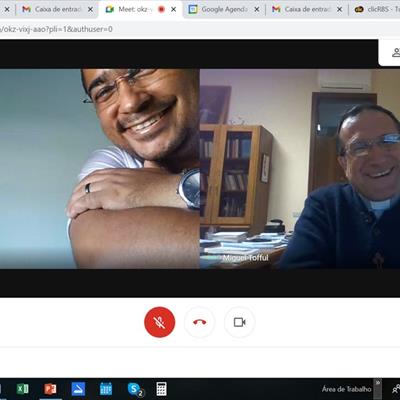Open the participants panel icon at top right
This screenshot has width=400, height=400.
tap(395, 52)
